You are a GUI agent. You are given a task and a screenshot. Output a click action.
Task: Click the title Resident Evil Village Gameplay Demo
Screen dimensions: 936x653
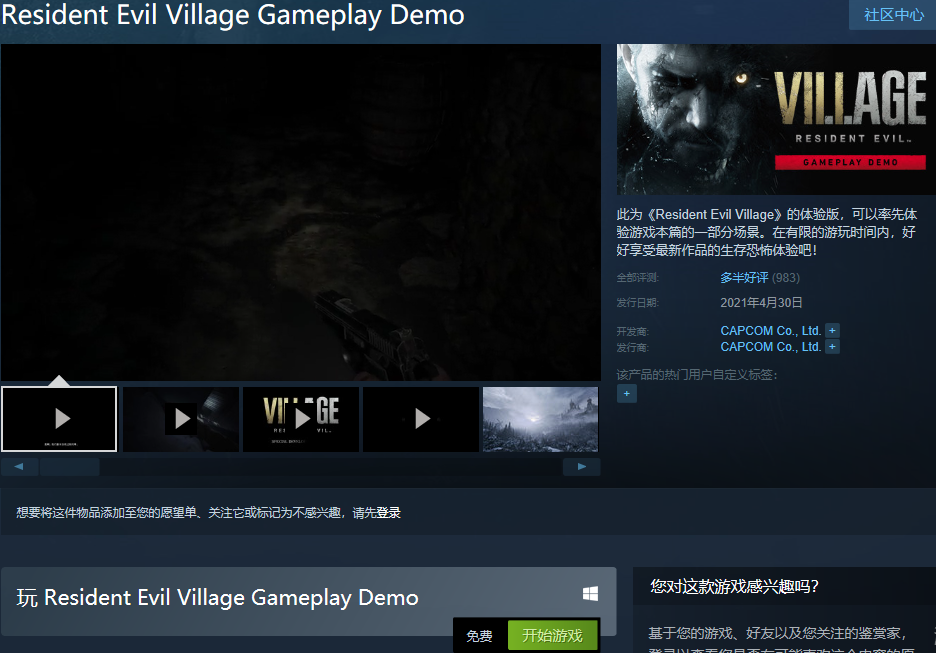(x=233, y=15)
